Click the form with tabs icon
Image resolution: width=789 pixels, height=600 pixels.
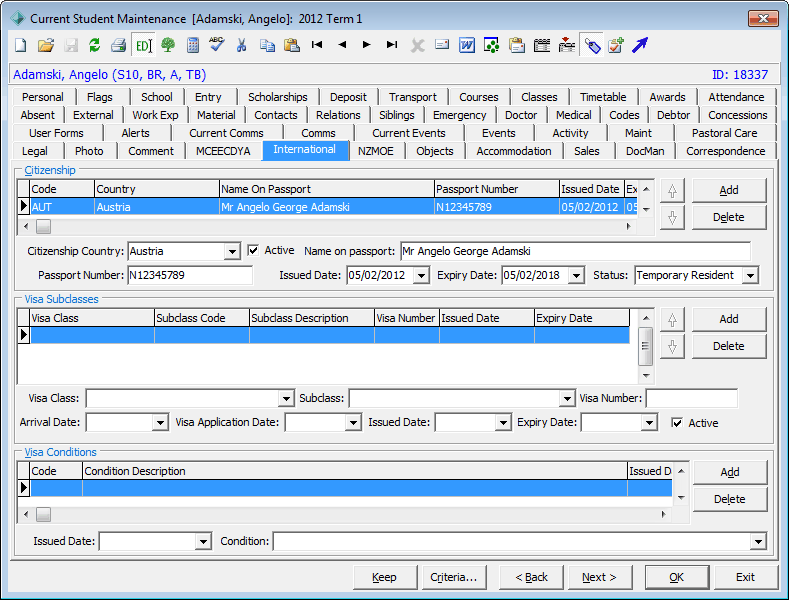[x=542, y=45]
